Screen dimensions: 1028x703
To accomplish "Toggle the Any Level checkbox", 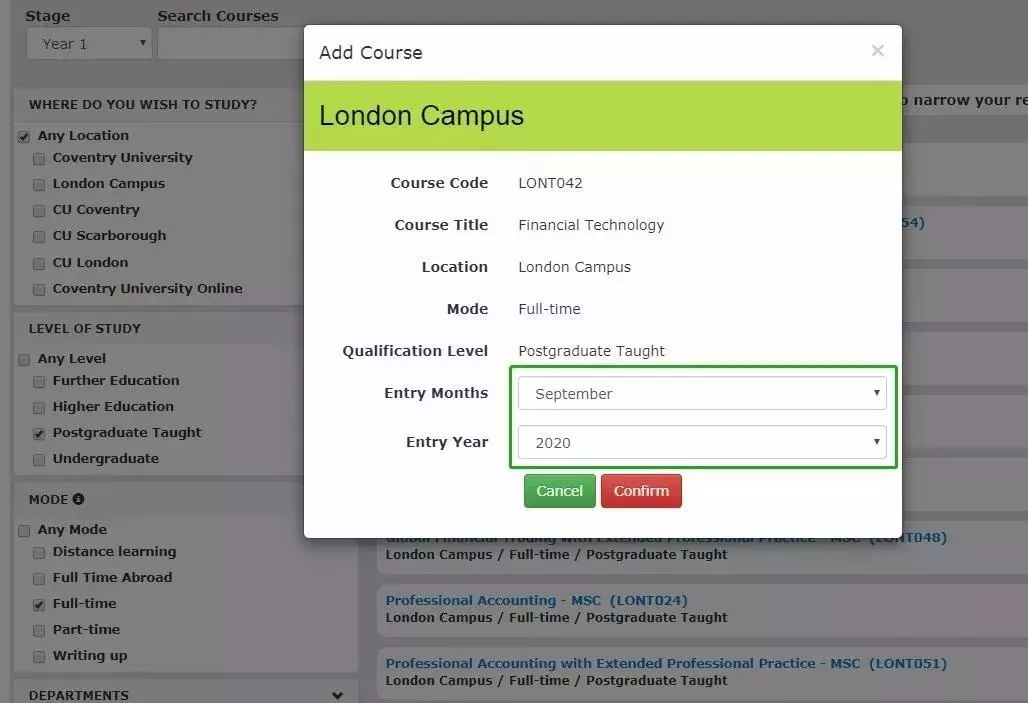I will (x=24, y=359).
